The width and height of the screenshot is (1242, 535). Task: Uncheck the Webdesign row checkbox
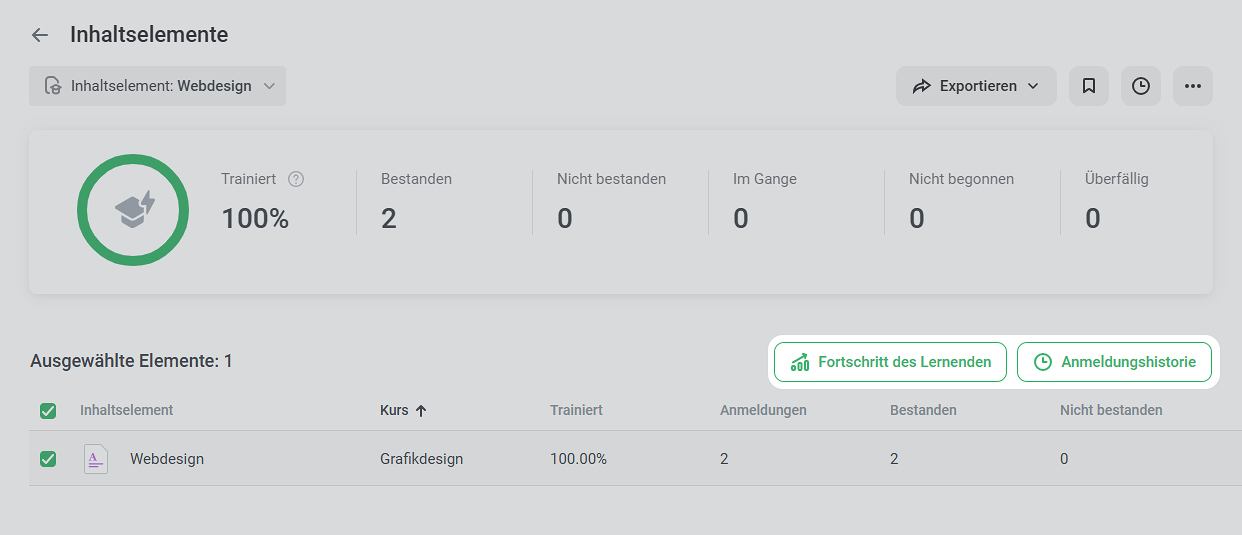tap(48, 459)
